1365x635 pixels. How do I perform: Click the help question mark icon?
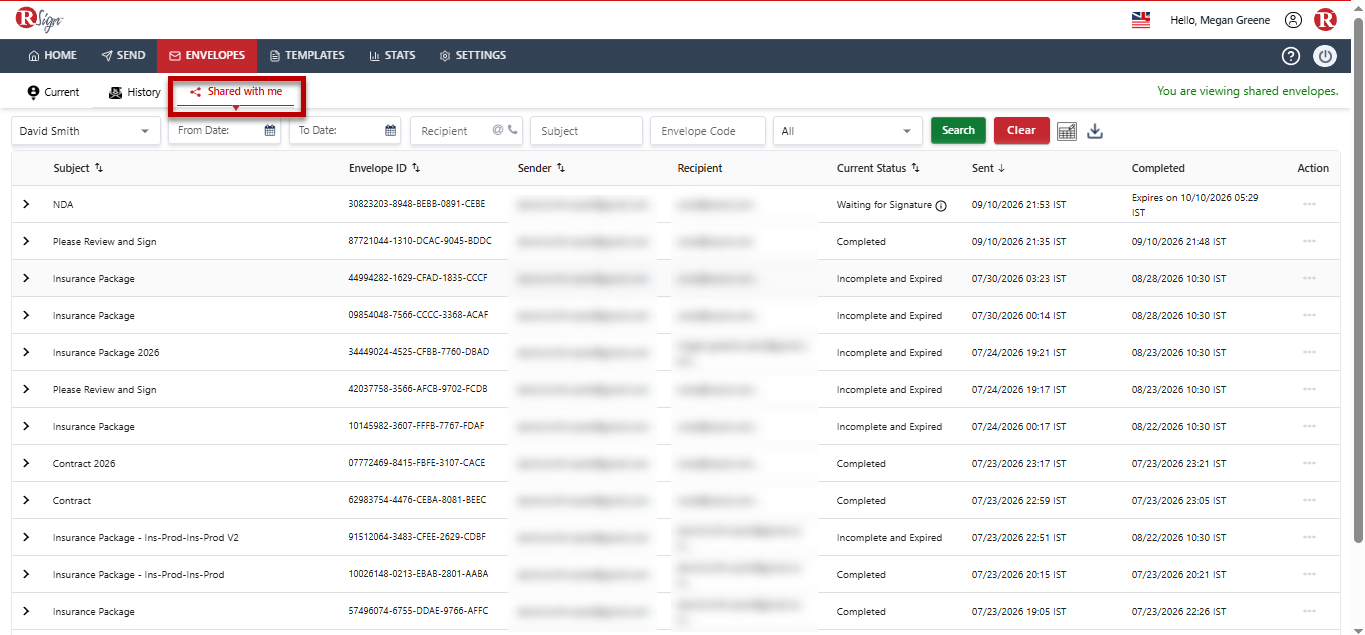point(1291,56)
